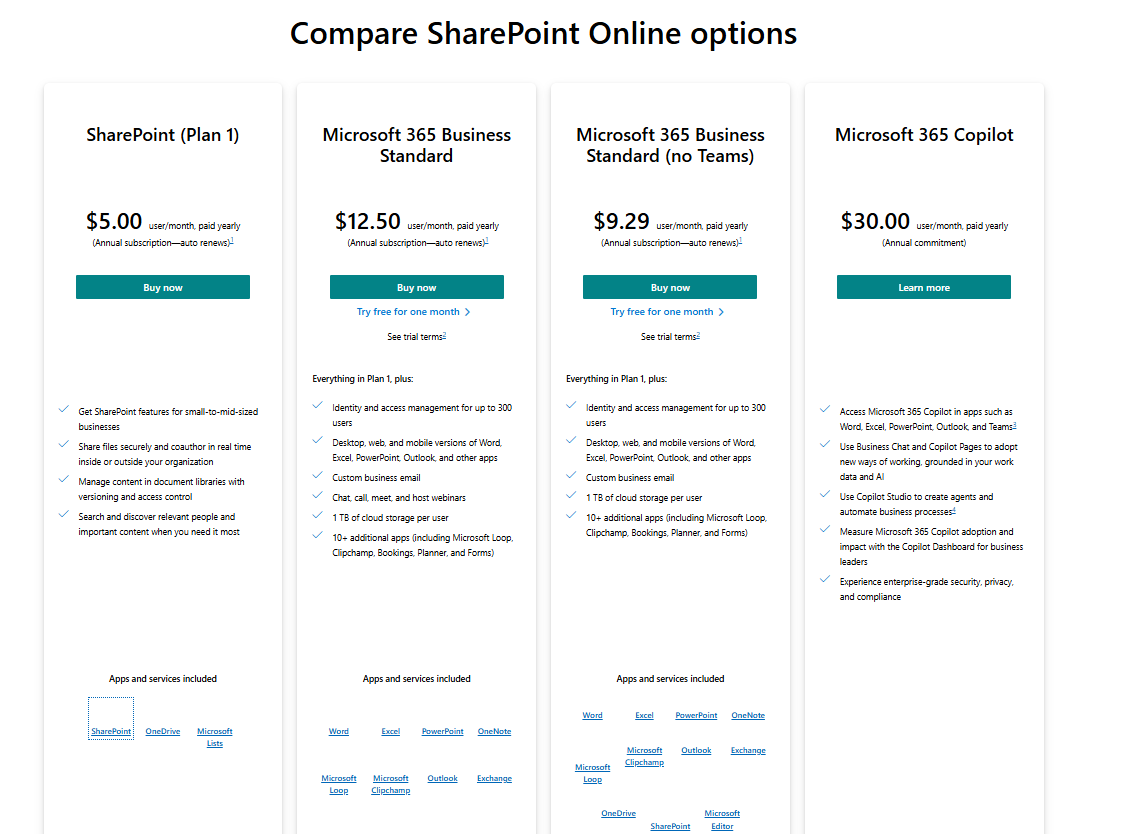The image size is (1128, 834).
Task: Open the SharePoint link under Plan 1
Action: point(110,731)
